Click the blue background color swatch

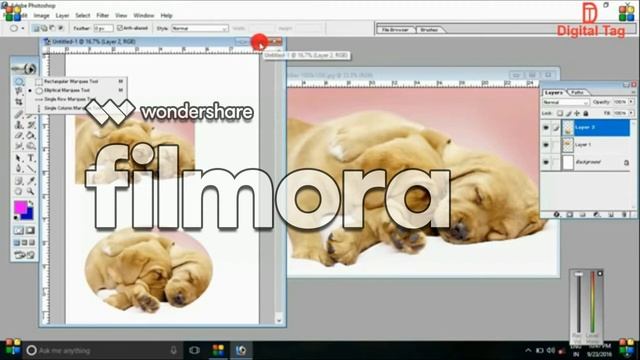(29, 215)
